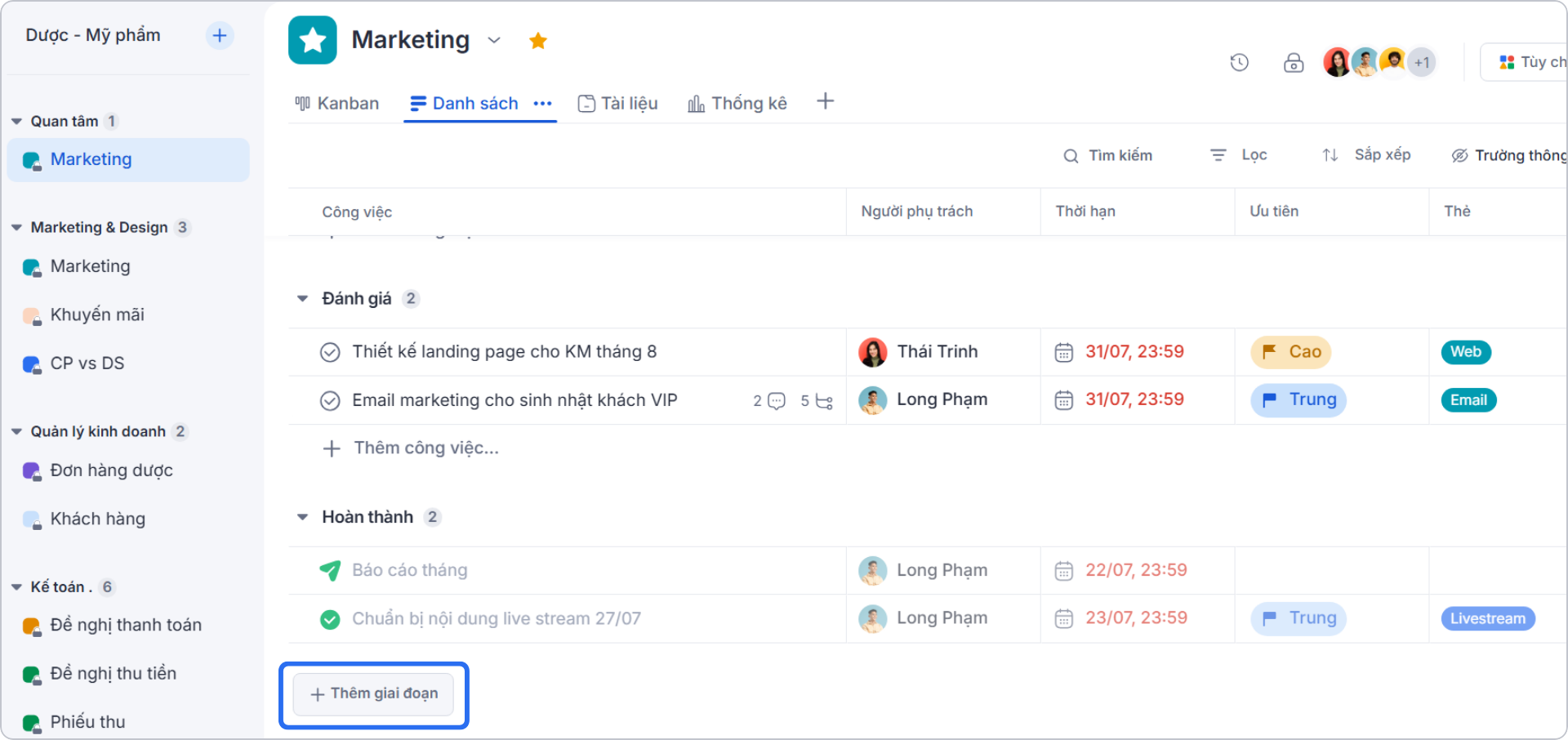1568x740 pixels.
Task: Click the 'Thêm giai đoạn' button
Action: point(374,694)
